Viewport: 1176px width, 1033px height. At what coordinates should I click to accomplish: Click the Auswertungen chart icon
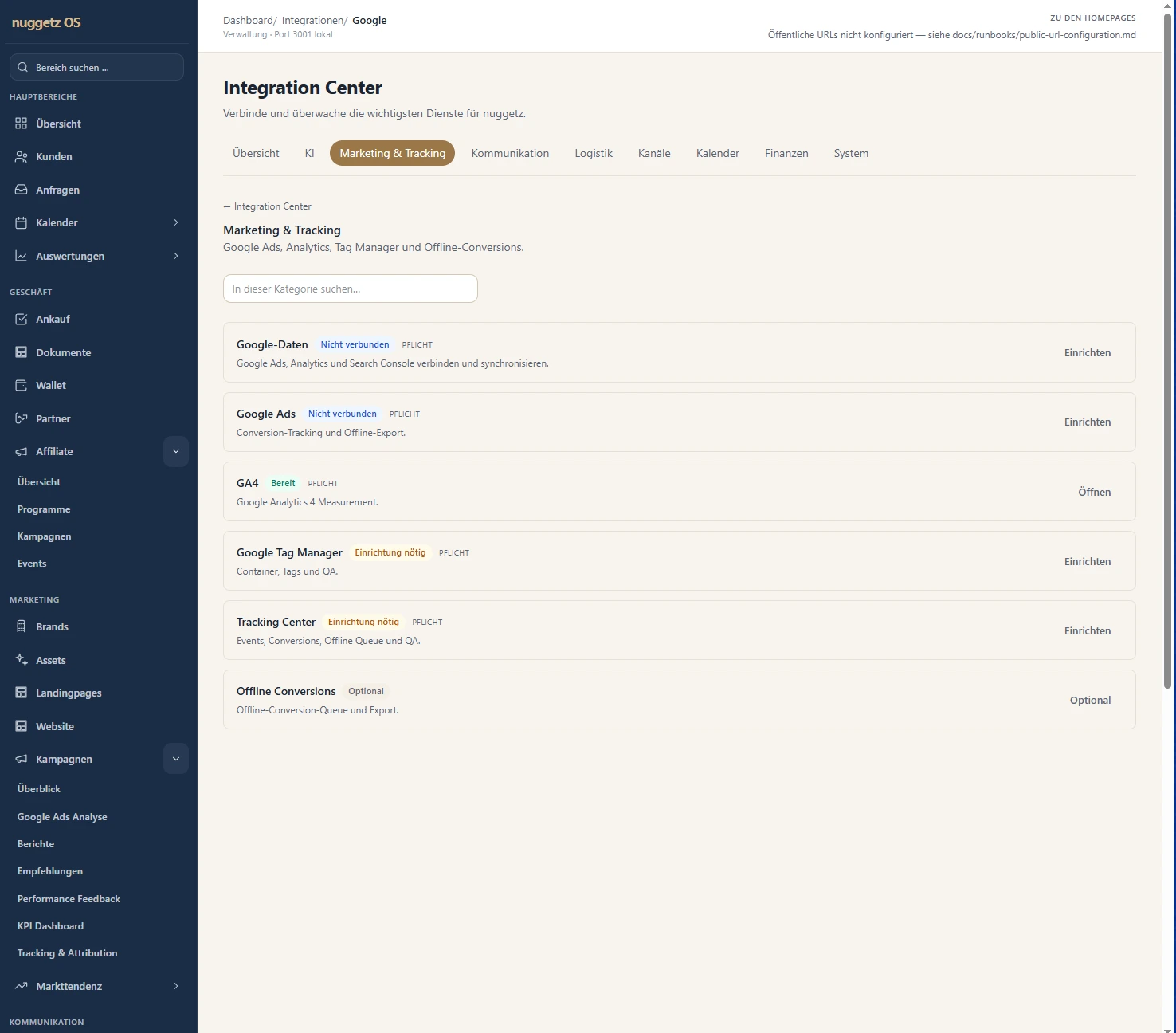pos(22,256)
